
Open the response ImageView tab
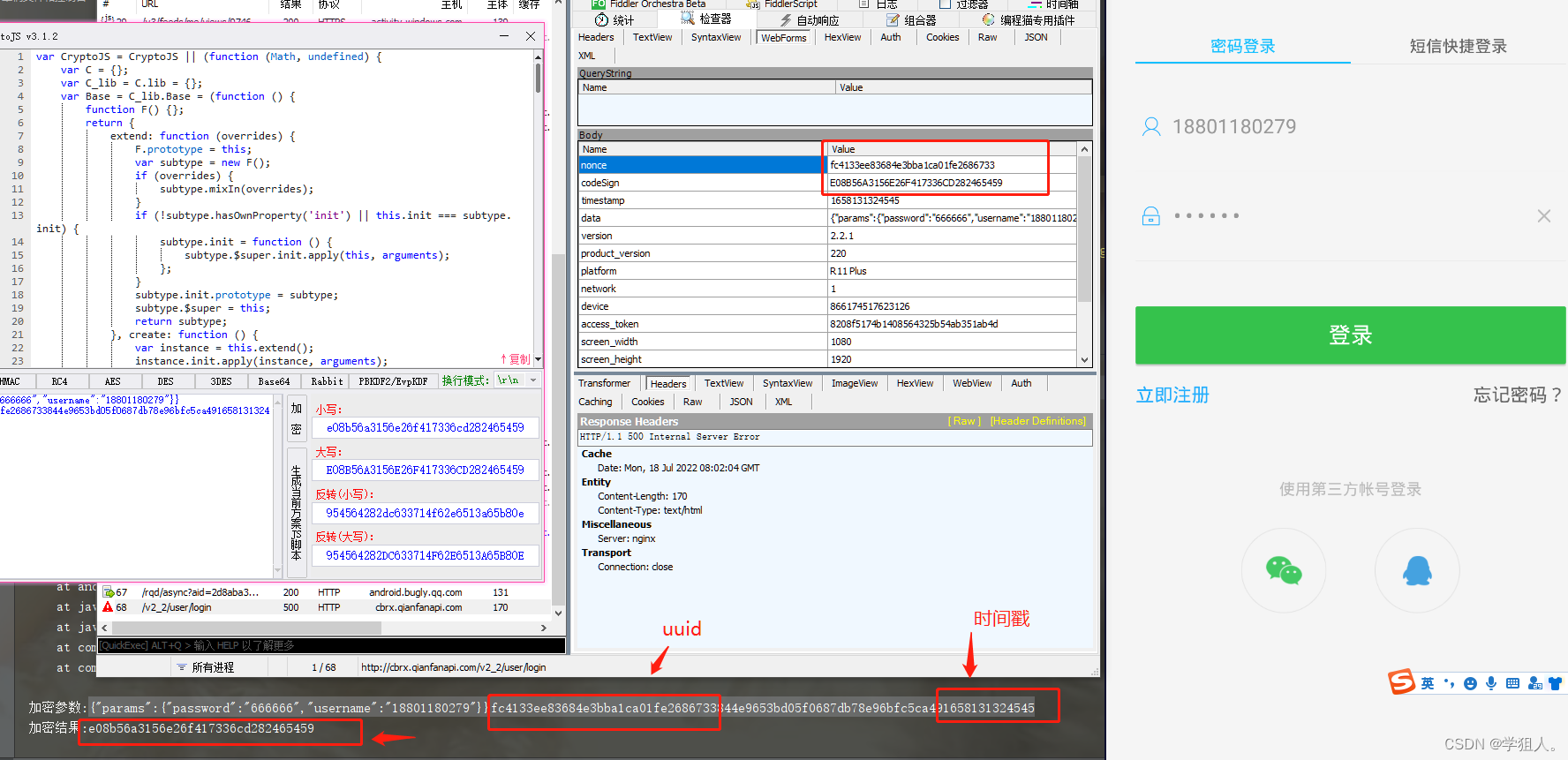coord(855,383)
